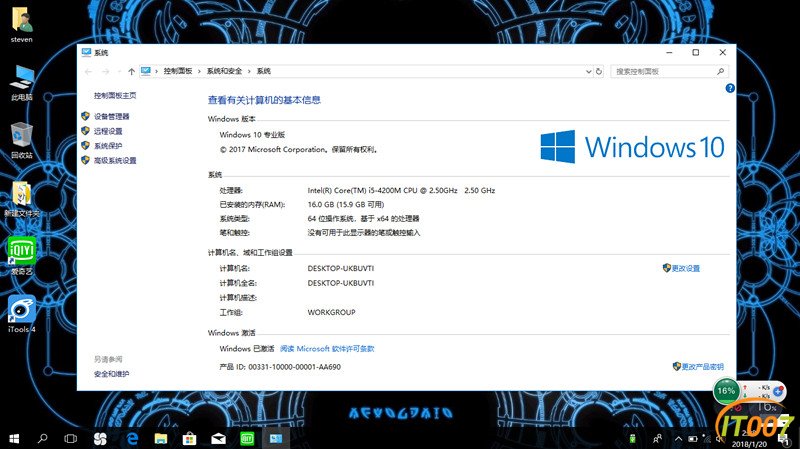Launch iTools 4 from desktop
Viewport: 800px width, 449px height.
(21, 314)
